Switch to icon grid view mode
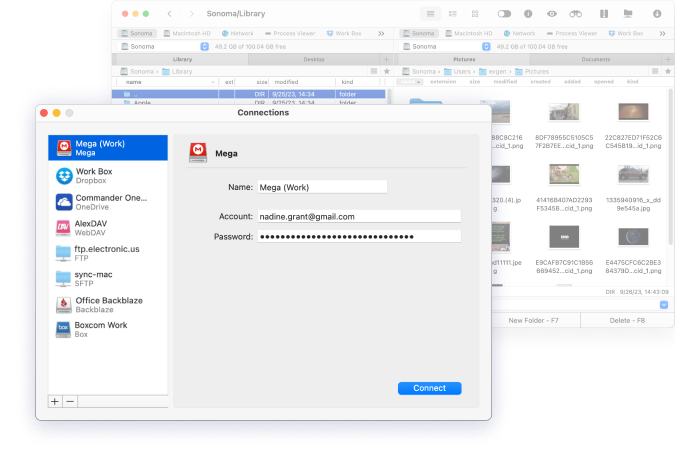Viewport: 675px width, 452px height. click(x=476, y=14)
